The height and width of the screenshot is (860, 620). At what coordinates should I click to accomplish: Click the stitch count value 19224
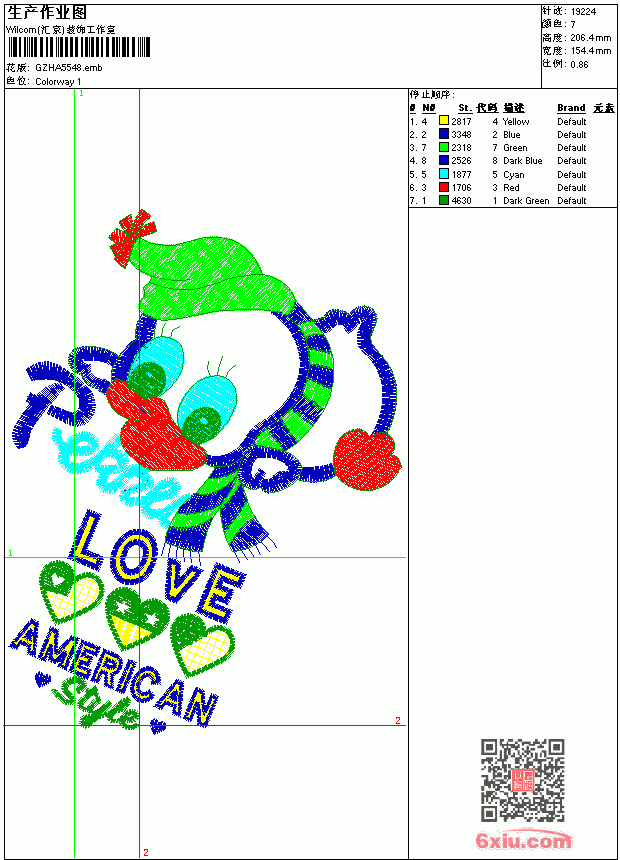click(583, 12)
